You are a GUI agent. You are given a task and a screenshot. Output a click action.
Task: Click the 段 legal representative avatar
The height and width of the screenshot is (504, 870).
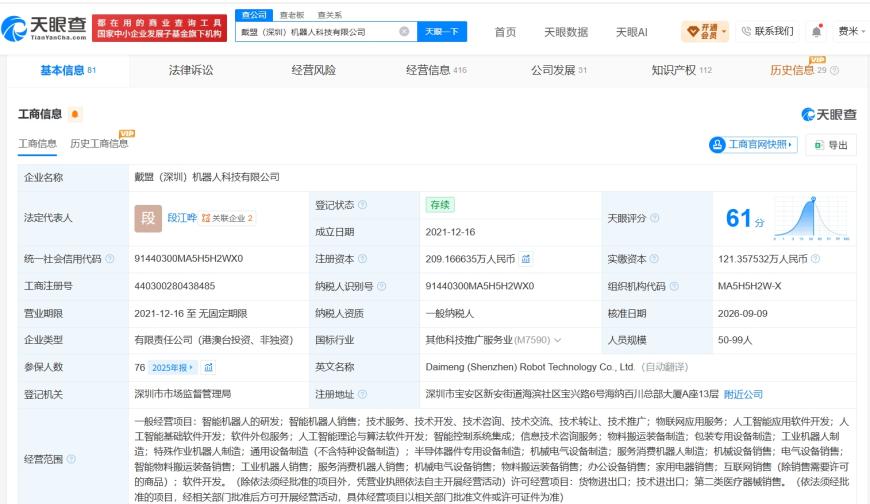point(148,218)
